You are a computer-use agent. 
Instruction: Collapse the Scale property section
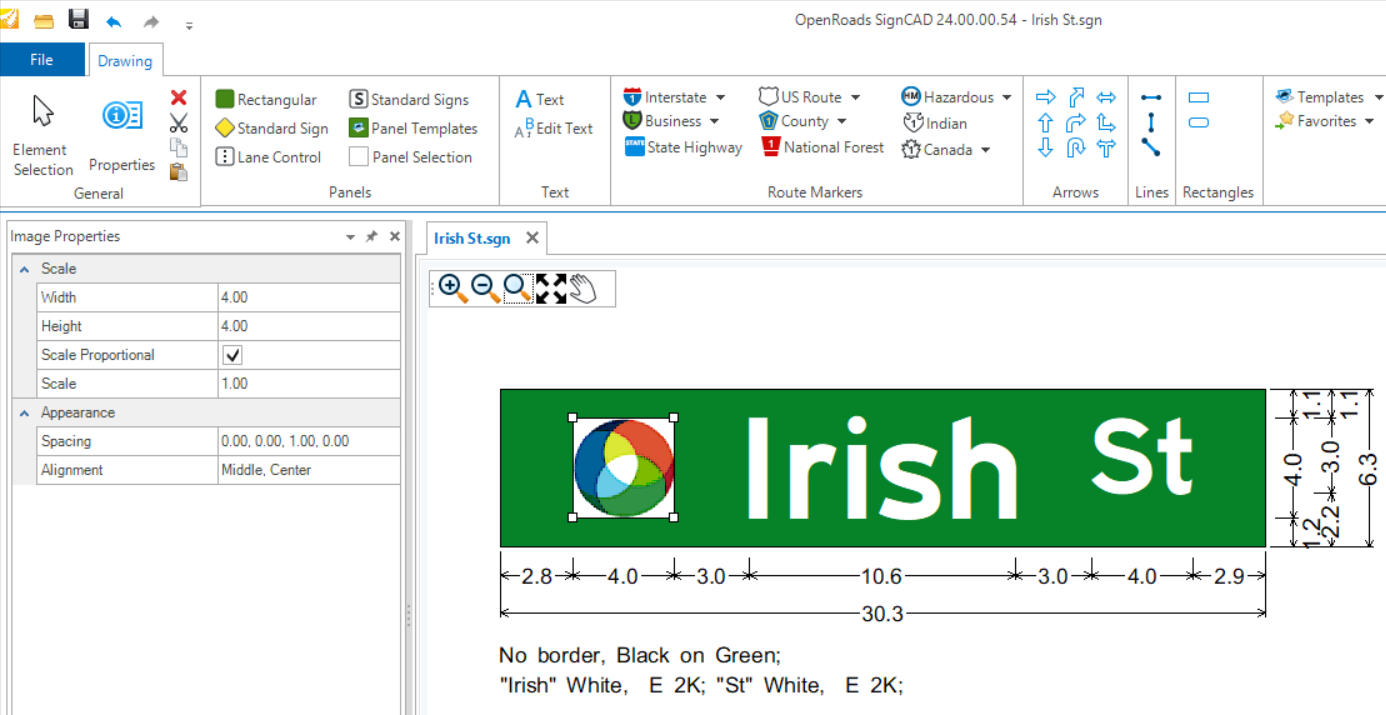(x=24, y=269)
